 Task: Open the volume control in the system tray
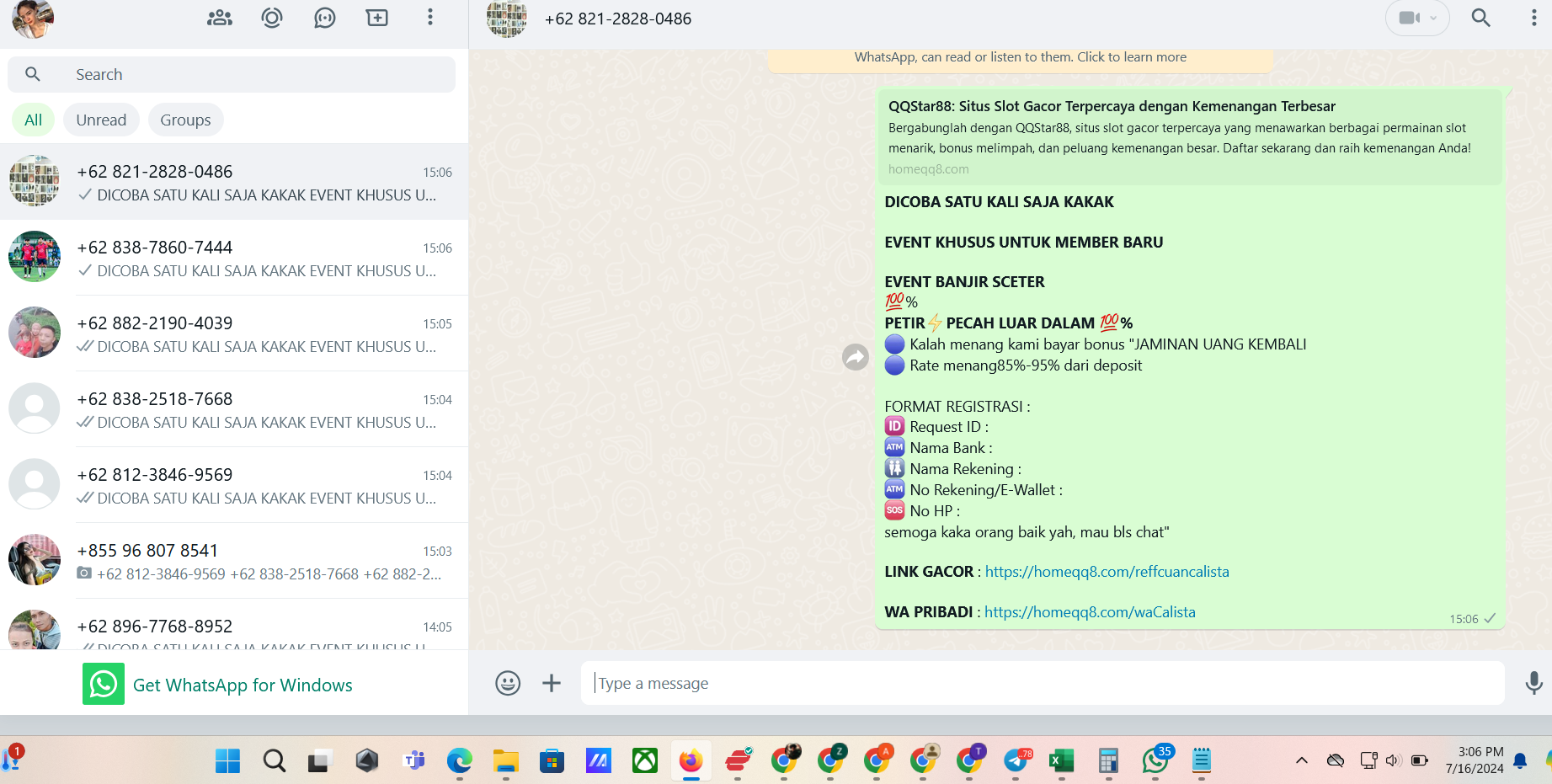[x=1393, y=760]
